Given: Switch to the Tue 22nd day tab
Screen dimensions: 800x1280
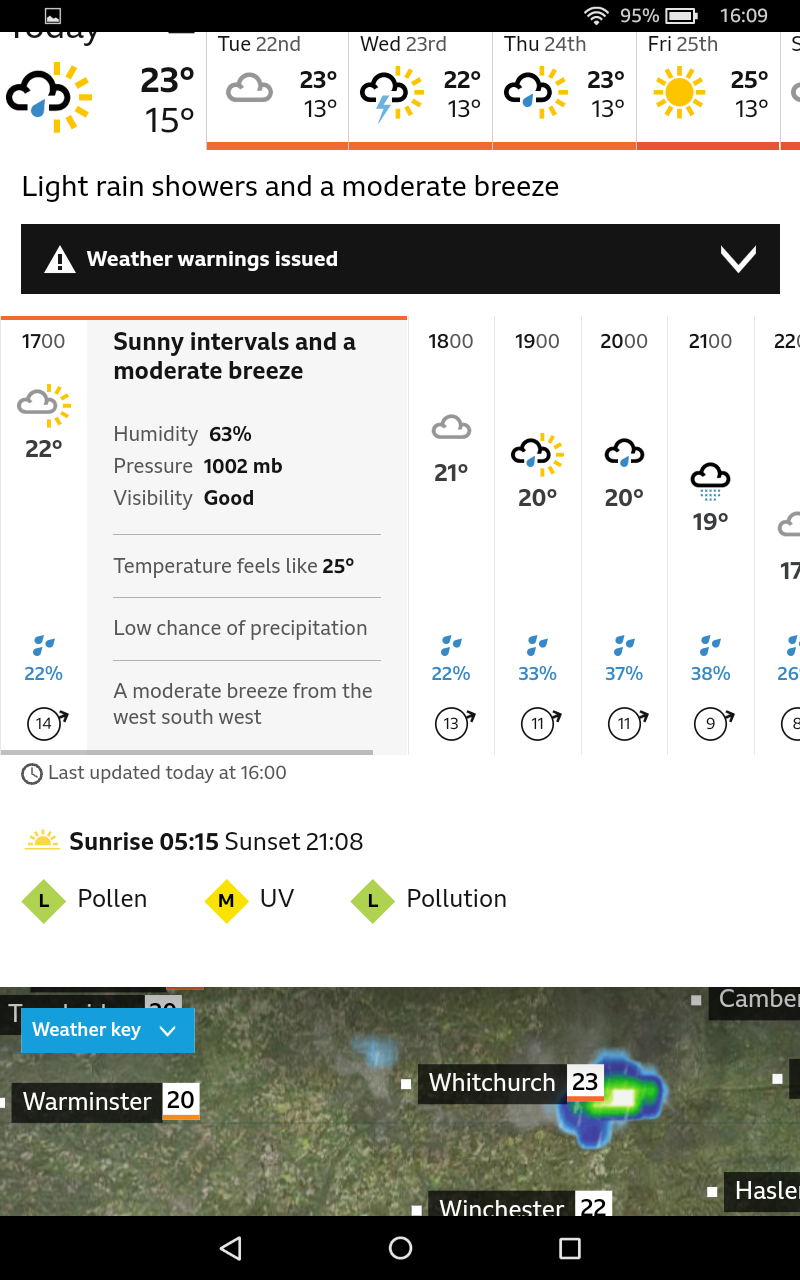Looking at the screenshot, I should point(277,90).
